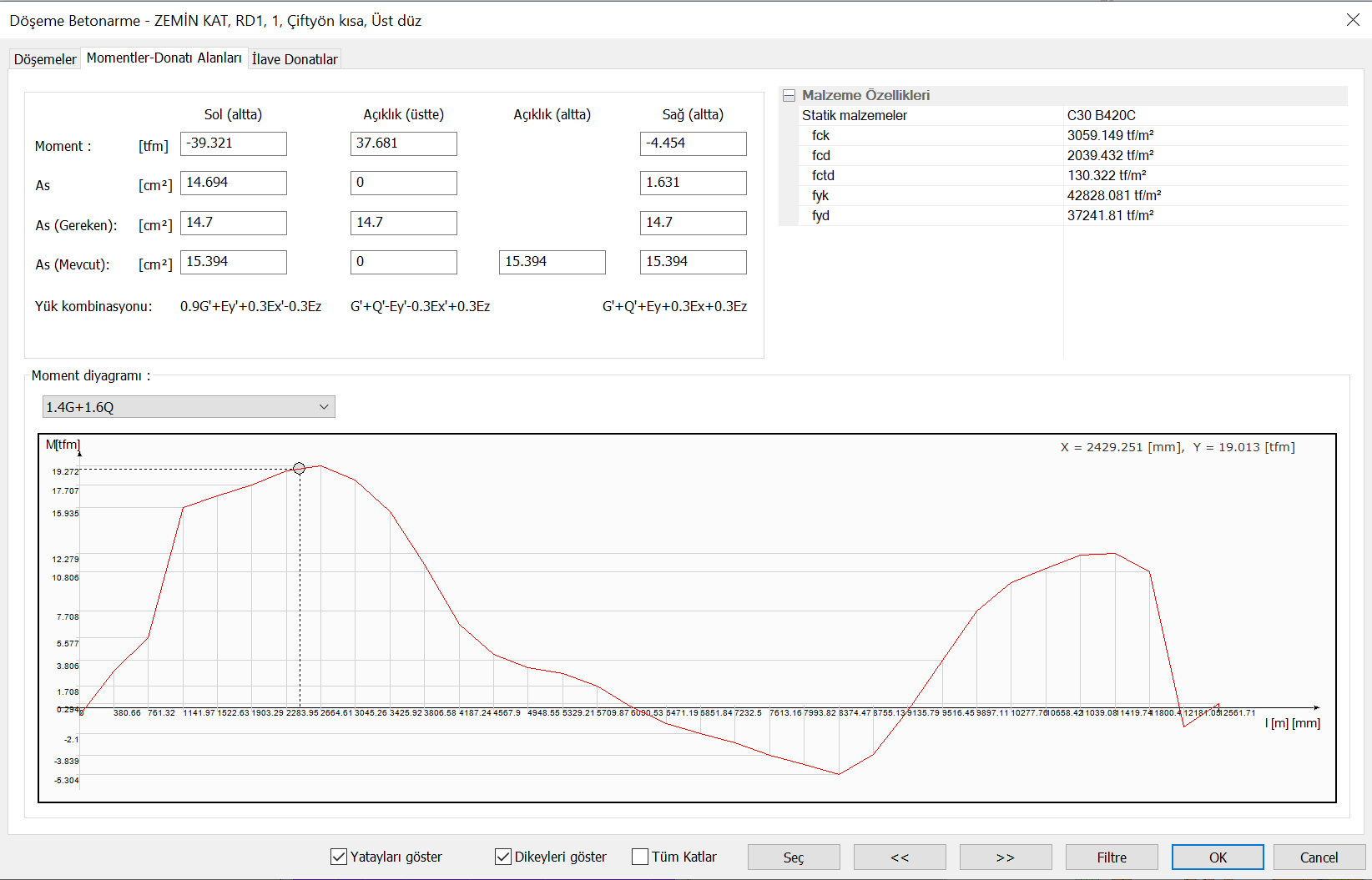Click the Sol (altta) Moment field
Viewport: 1372px width, 880px height.
coord(234,143)
